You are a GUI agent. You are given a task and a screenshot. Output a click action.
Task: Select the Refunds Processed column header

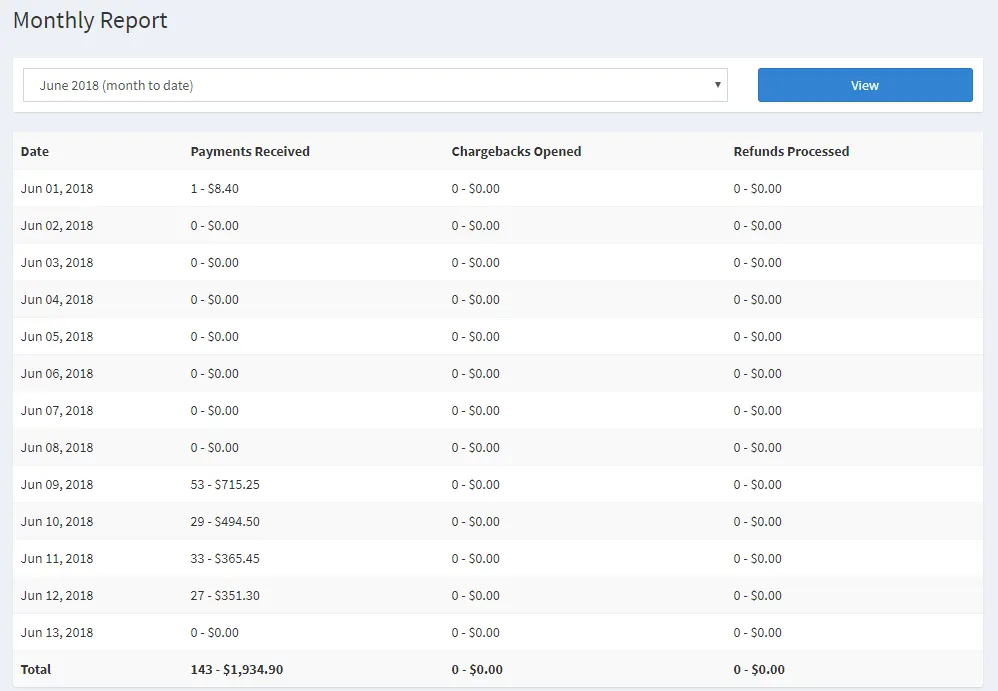[791, 151]
